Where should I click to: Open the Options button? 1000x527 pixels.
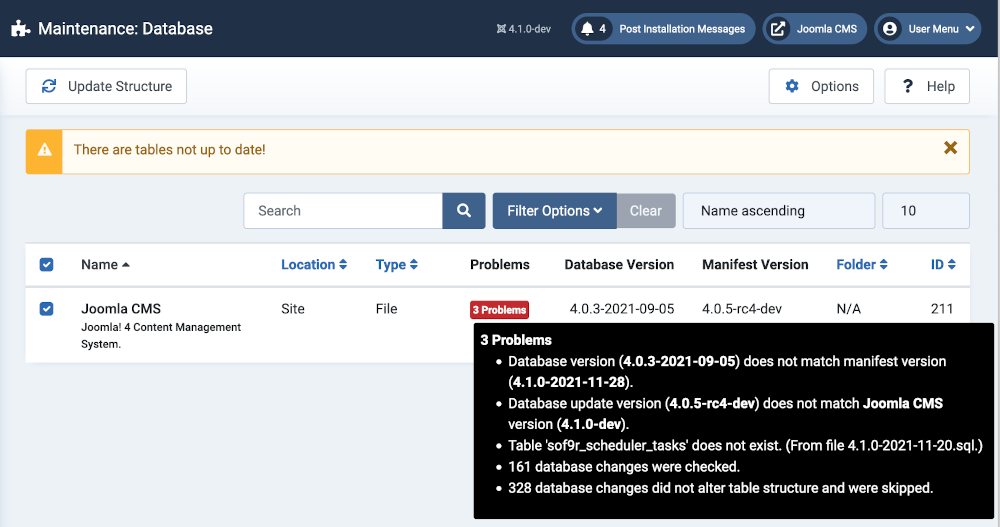pos(821,86)
